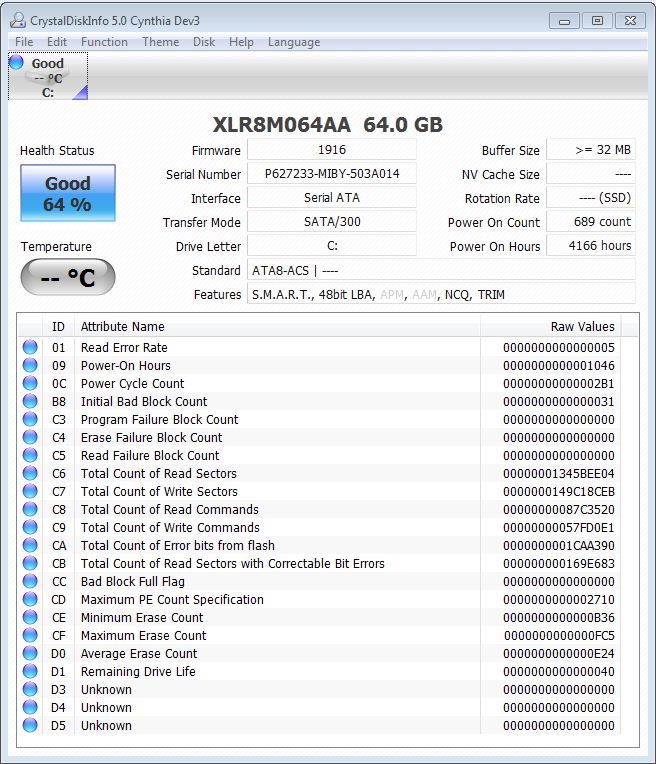The image size is (656, 764).
Task: Click the status icon for Error bits from flash
Action: coord(30,545)
